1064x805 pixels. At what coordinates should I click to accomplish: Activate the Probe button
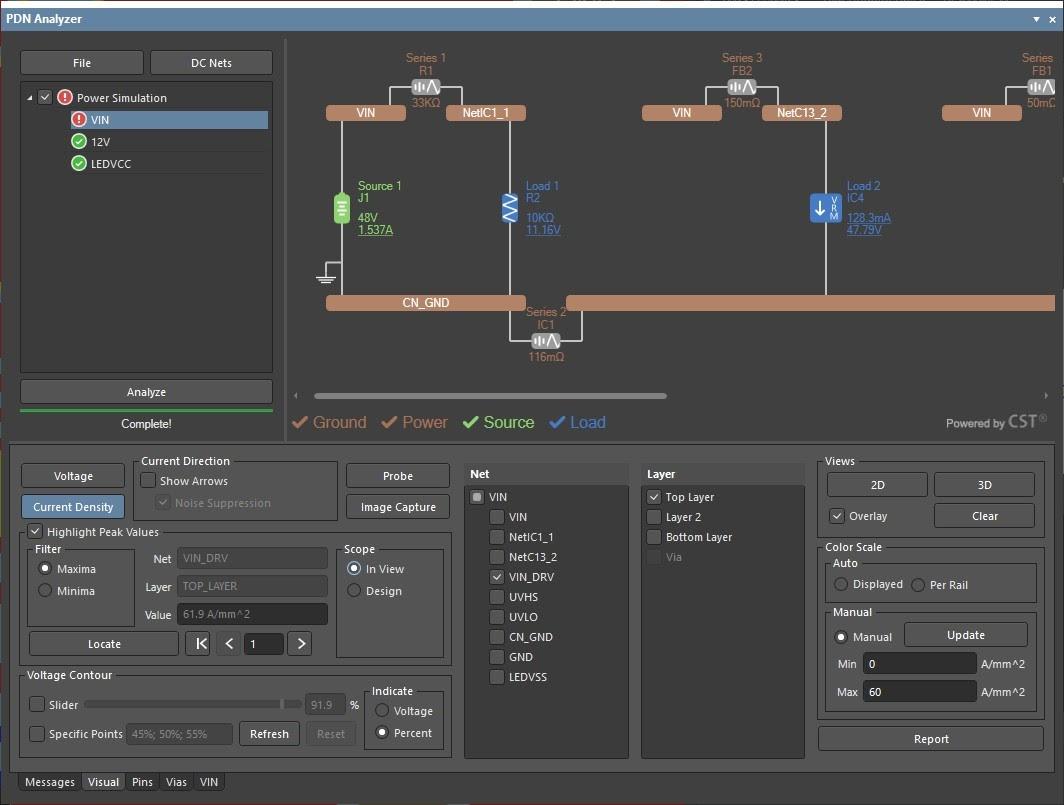coord(398,476)
